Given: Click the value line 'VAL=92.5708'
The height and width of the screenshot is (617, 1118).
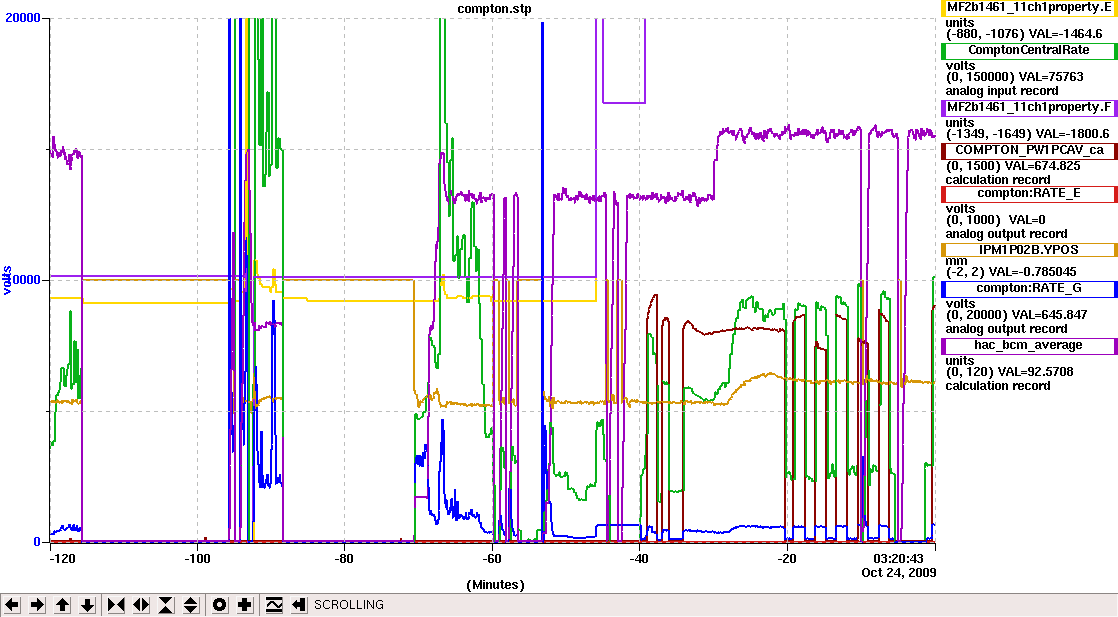Looking at the screenshot, I should pyautogui.click(x=1036, y=372).
